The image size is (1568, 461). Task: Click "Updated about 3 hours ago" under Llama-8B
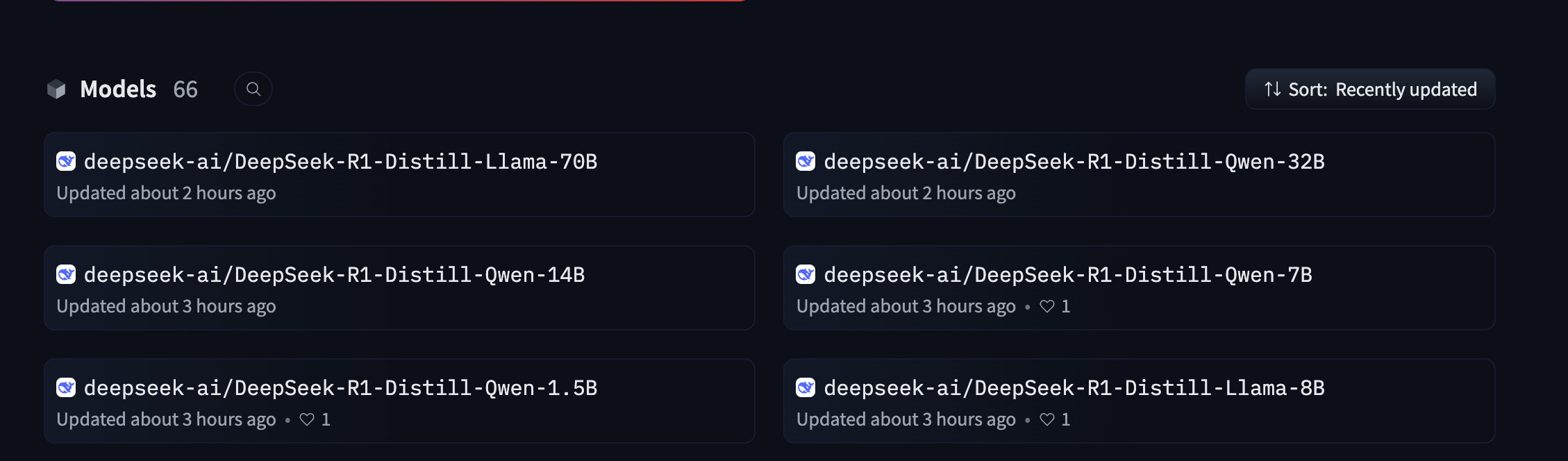coord(906,419)
